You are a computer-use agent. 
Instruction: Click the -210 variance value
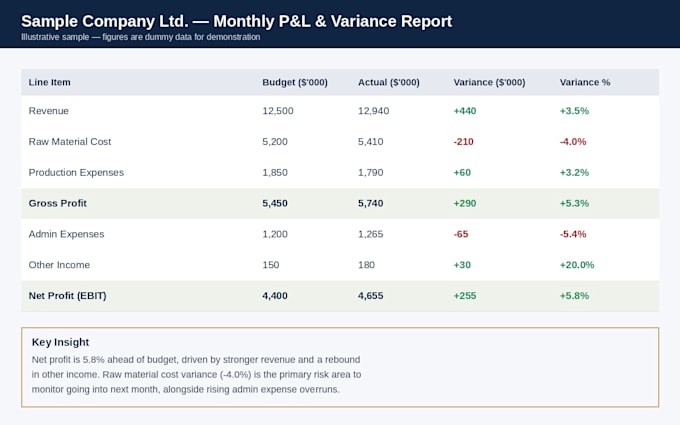[x=464, y=142]
